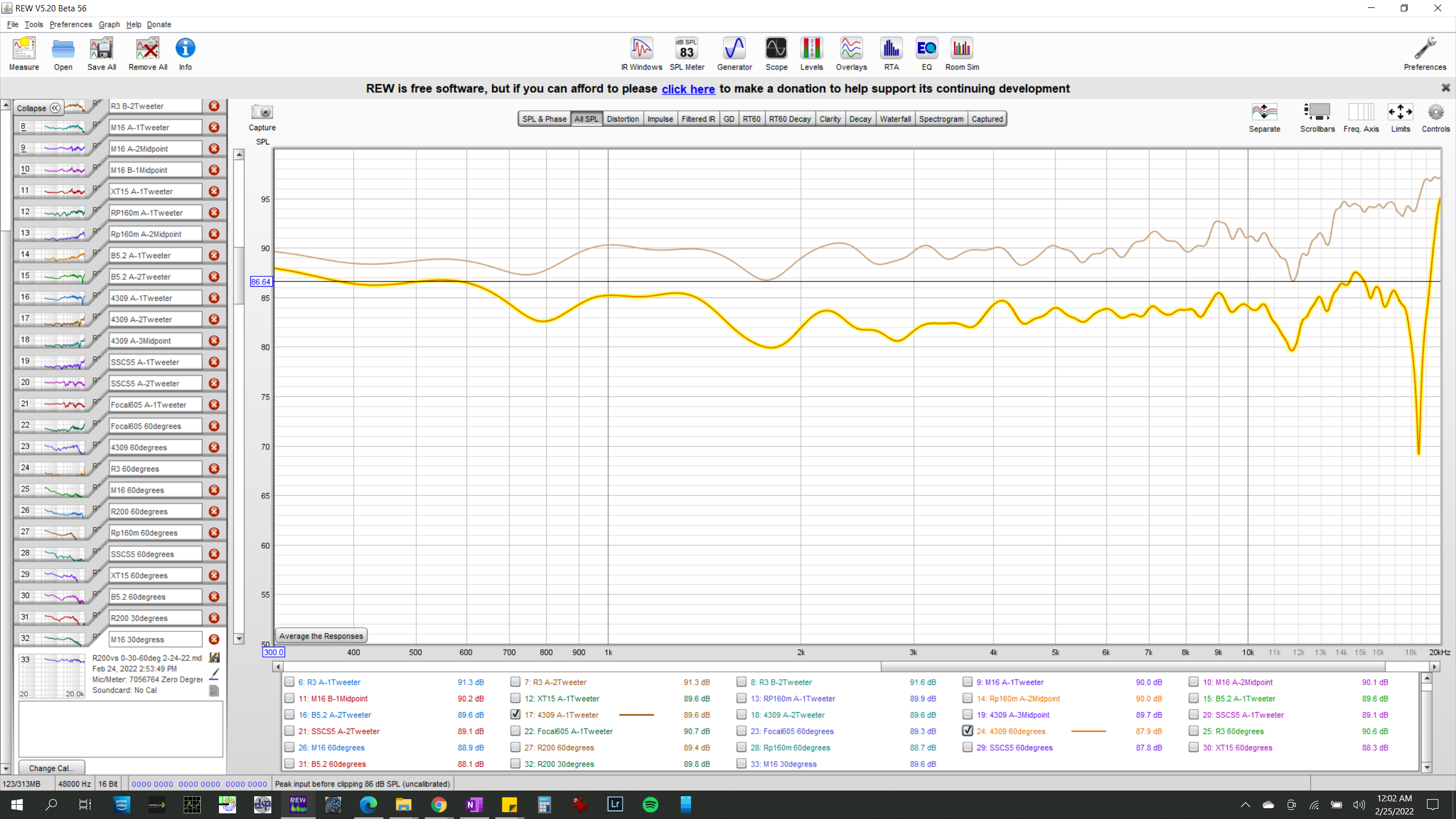The width and height of the screenshot is (1456, 819).
Task: Open the Info panel icon
Action: click(185, 54)
